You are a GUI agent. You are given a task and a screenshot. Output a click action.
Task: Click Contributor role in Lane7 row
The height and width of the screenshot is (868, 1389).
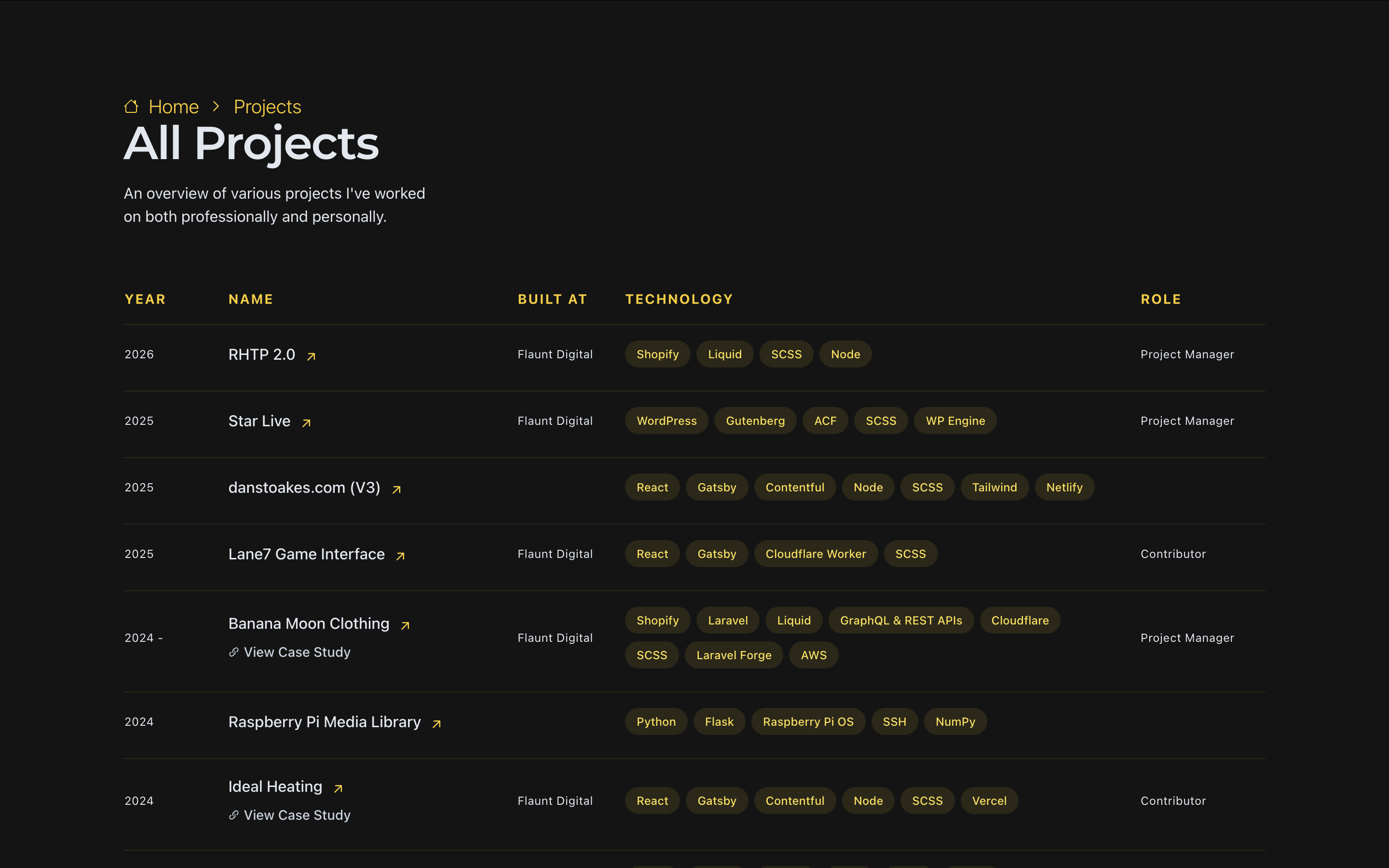click(x=1173, y=554)
